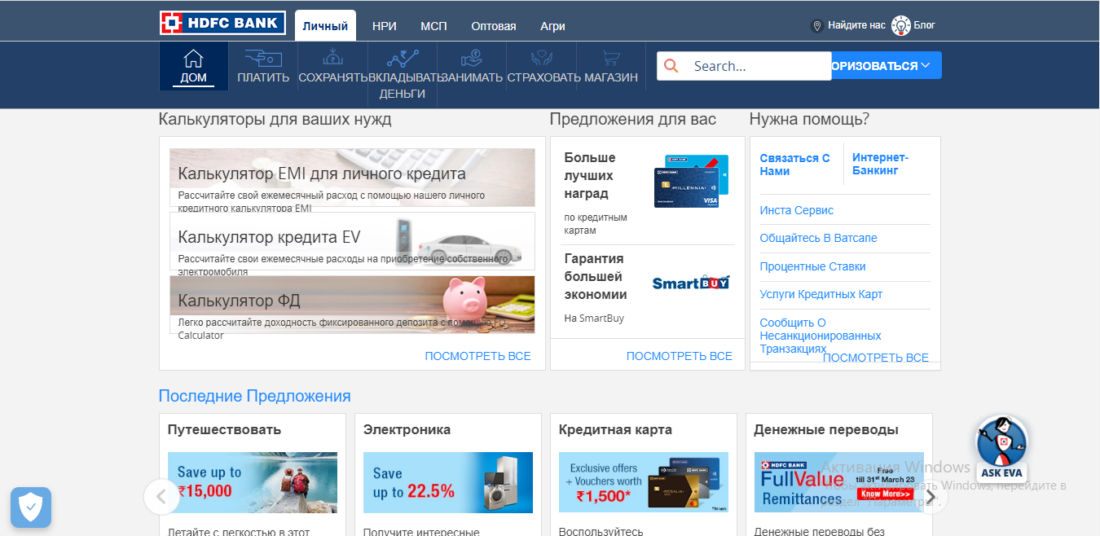Open the ПЛАТИТЬ pay menu icon
The width and height of the screenshot is (1100, 536).
pyautogui.click(x=263, y=58)
